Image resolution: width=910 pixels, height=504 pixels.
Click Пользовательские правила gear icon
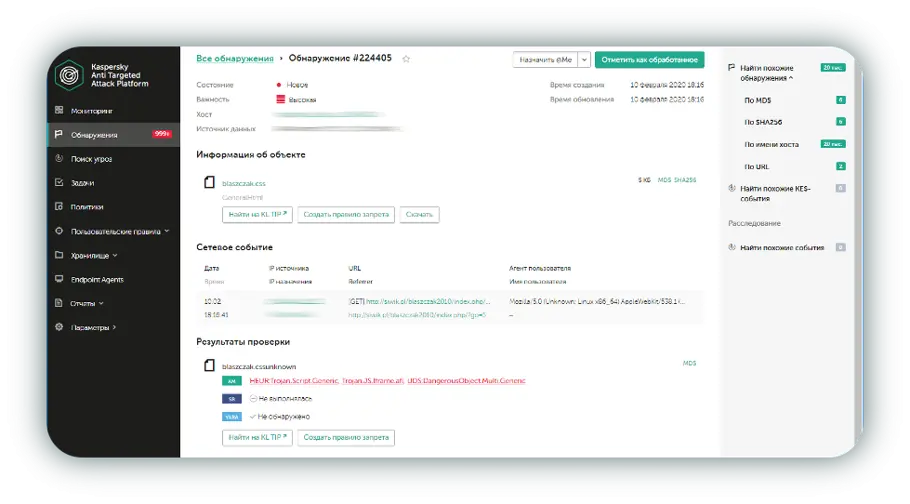pos(59,231)
